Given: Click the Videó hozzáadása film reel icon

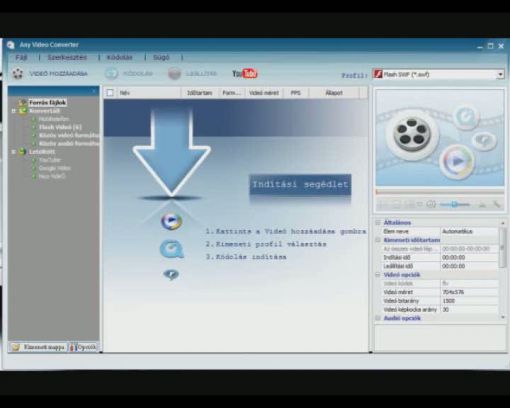Looking at the screenshot, I should point(17,73).
